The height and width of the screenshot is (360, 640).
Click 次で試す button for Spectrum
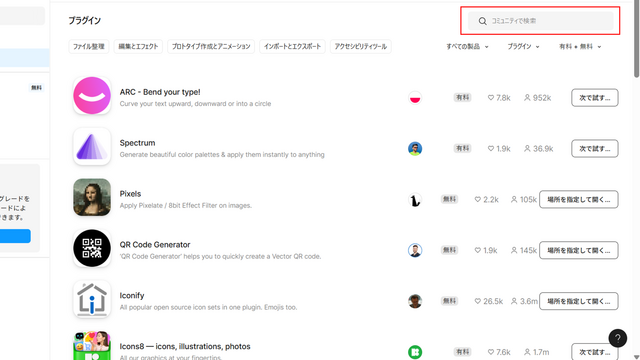pos(595,149)
